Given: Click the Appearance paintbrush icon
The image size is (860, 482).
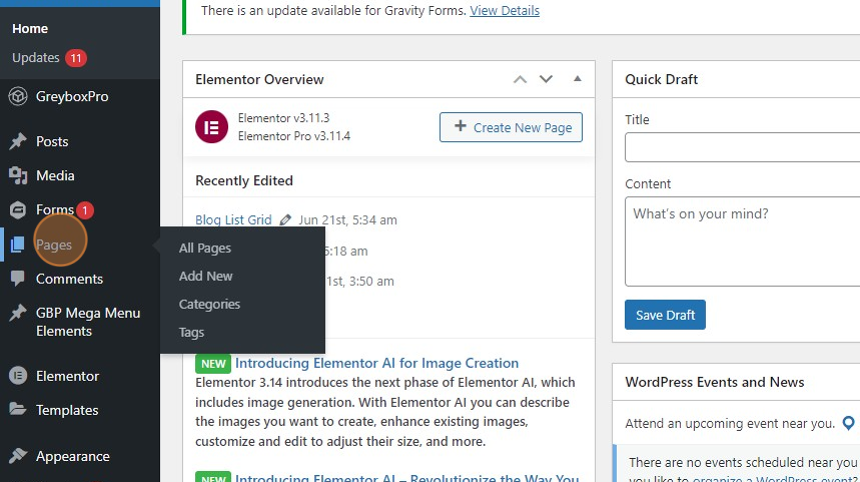Looking at the screenshot, I should [18, 456].
